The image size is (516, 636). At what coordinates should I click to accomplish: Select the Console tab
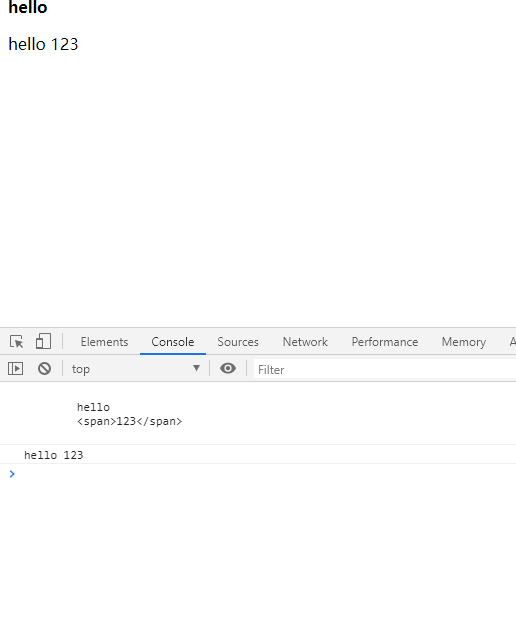pos(173,342)
